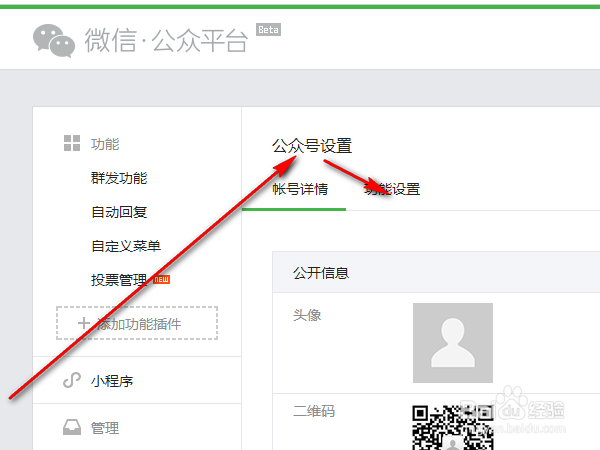The height and width of the screenshot is (450, 600).
Task: Open the 功能 grid icon
Action: 72,143
